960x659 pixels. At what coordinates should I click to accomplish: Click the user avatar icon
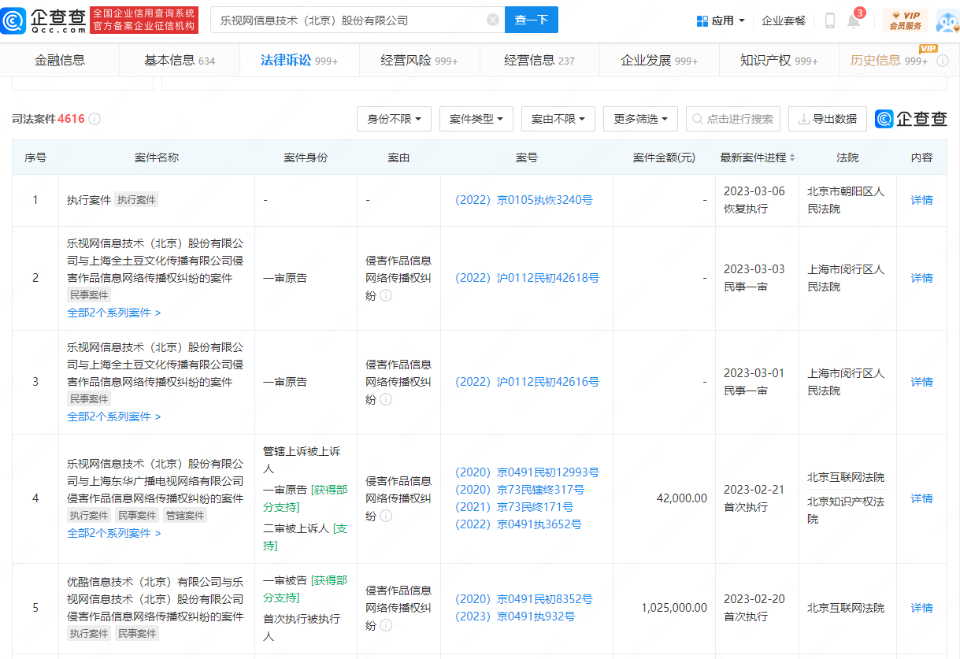[948, 21]
